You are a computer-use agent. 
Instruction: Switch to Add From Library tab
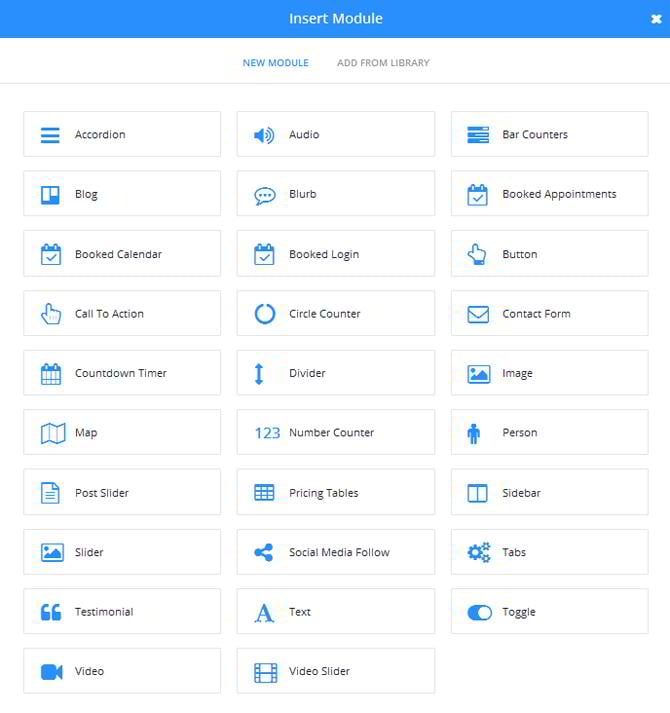383,63
